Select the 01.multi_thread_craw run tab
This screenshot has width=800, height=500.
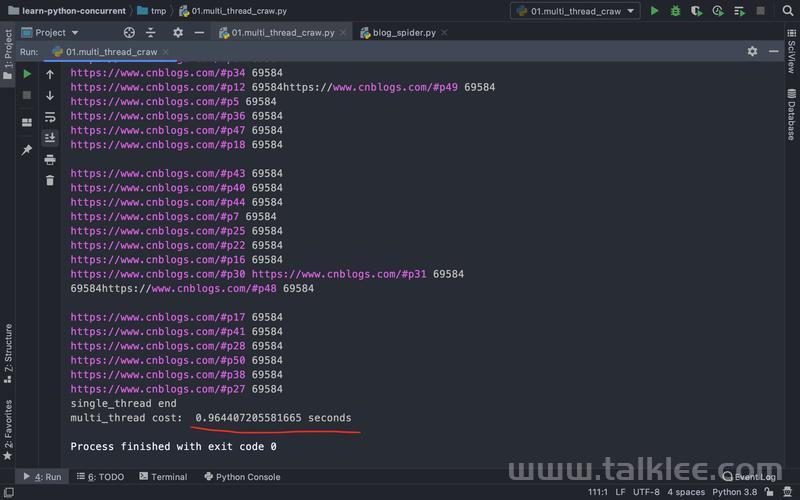click(111, 52)
